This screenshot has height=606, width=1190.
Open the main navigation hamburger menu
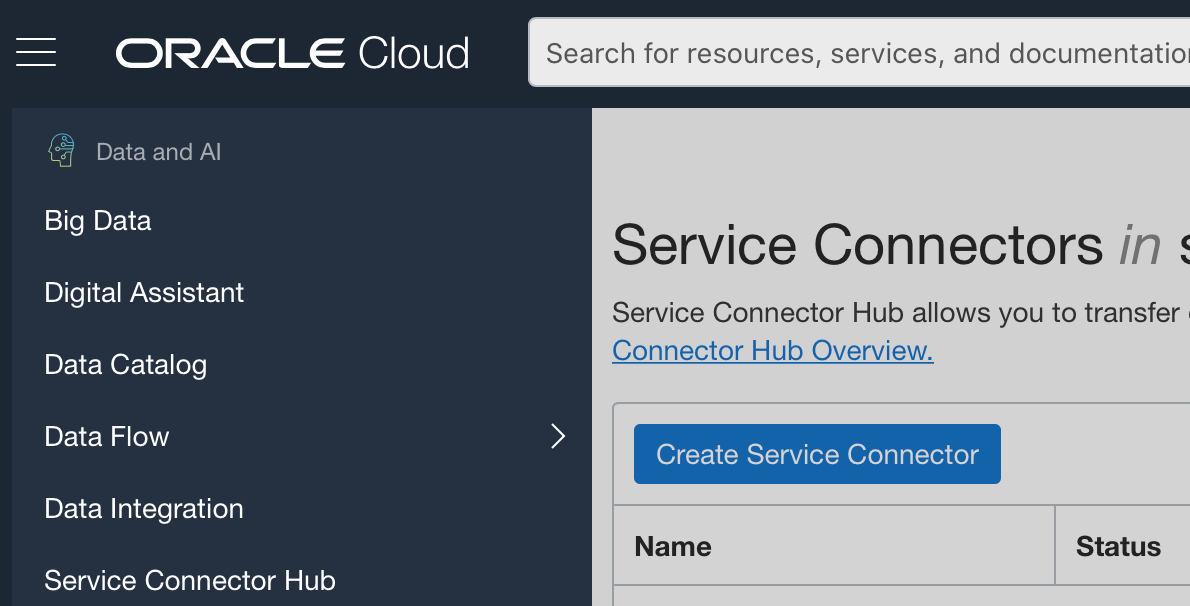(35, 52)
